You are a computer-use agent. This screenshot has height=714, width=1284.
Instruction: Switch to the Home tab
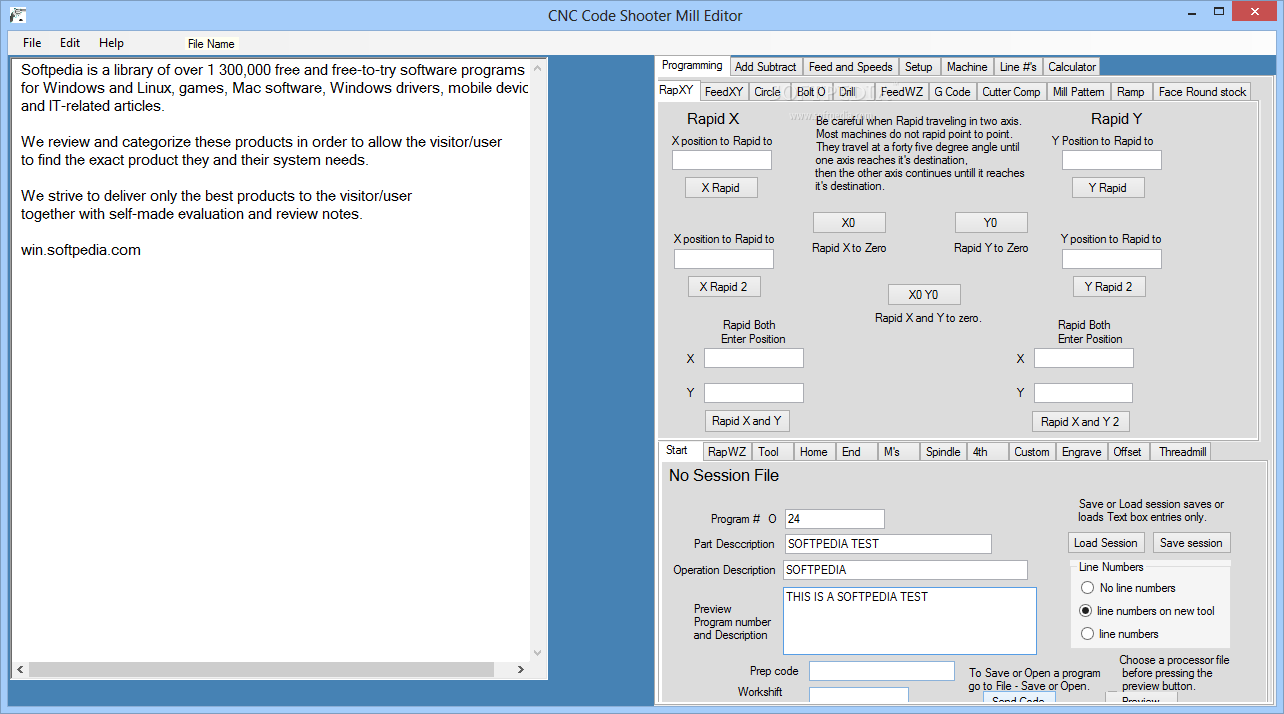point(814,452)
